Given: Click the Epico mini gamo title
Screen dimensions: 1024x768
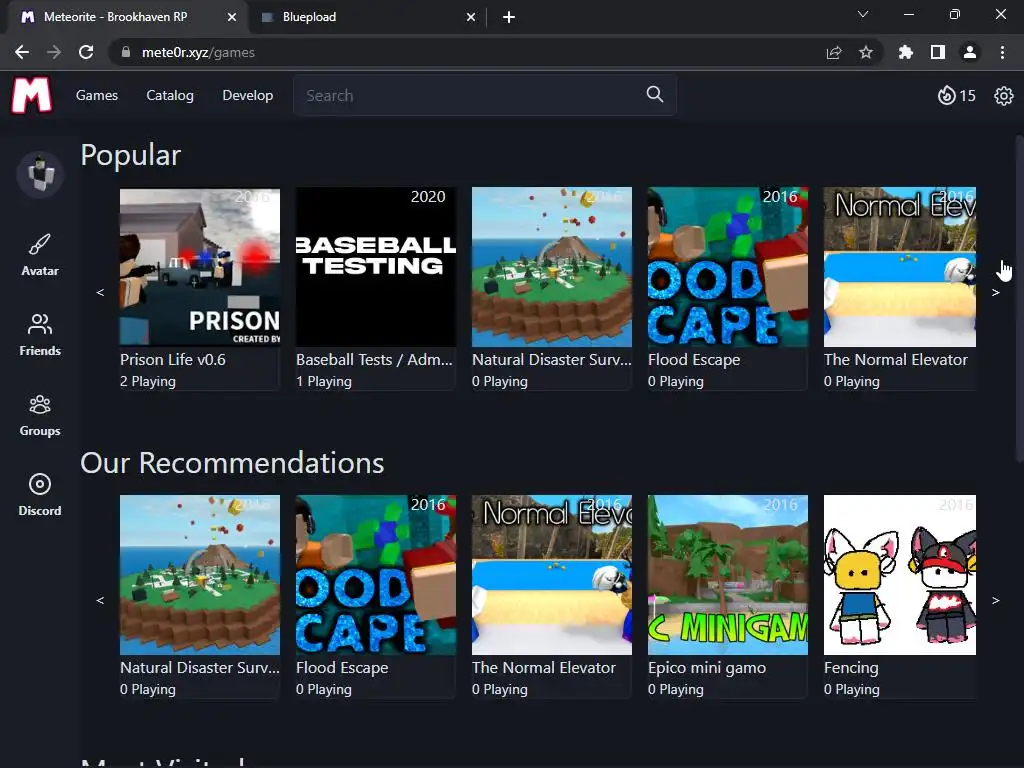Looking at the screenshot, I should pyautogui.click(x=707, y=668).
